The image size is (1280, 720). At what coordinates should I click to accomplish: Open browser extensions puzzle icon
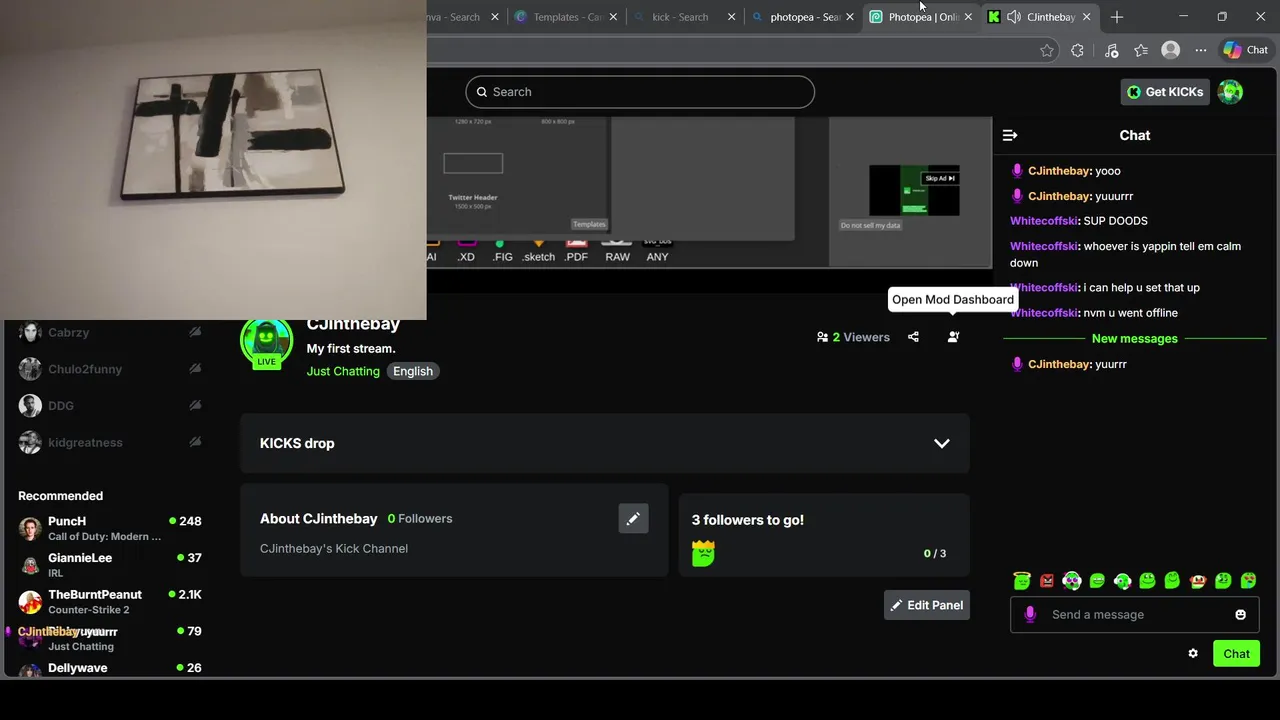1077,50
